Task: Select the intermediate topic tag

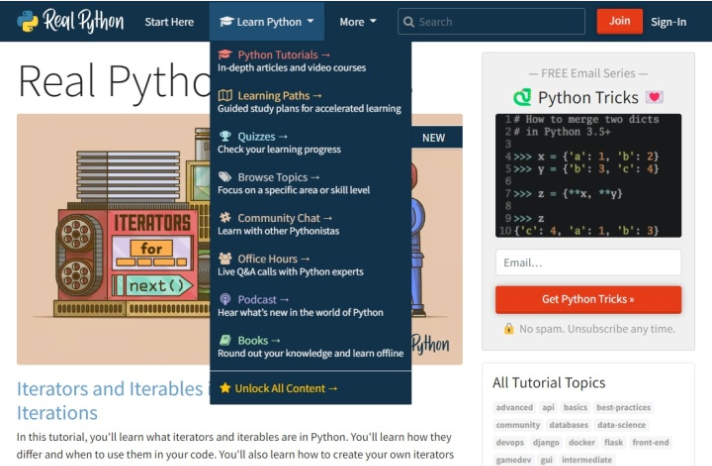Action: point(587,460)
